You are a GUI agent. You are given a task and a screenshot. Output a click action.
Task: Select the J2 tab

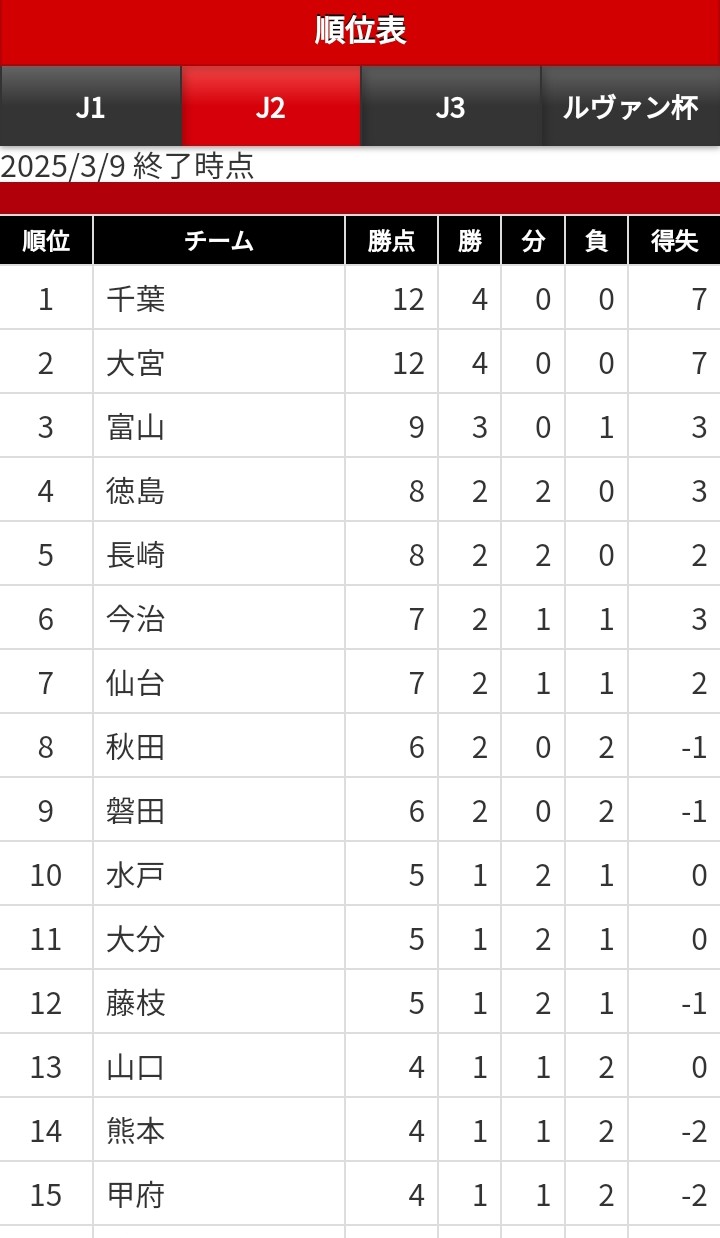pyautogui.click(x=270, y=107)
